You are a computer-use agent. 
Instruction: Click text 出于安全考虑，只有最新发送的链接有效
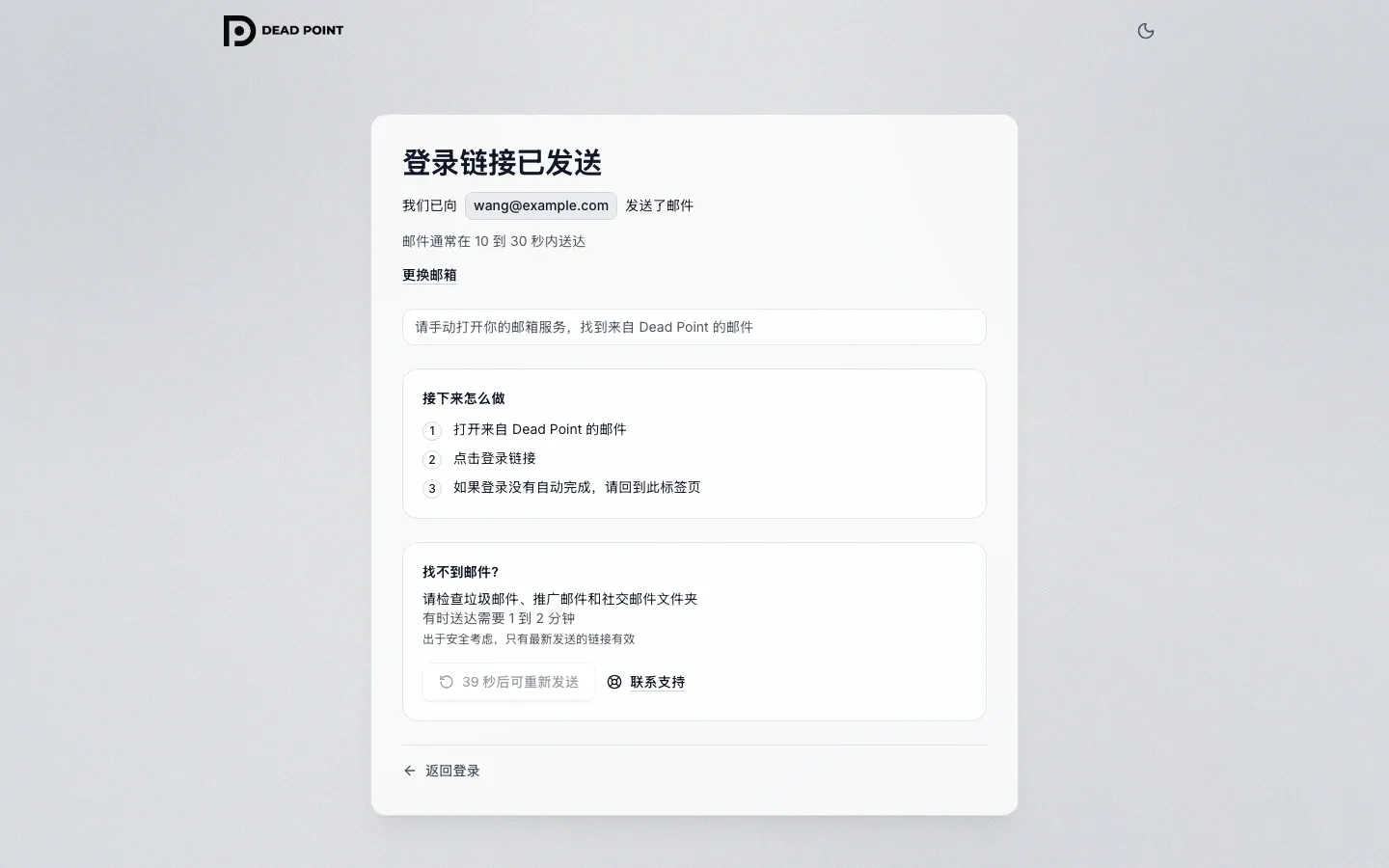click(529, 638)
